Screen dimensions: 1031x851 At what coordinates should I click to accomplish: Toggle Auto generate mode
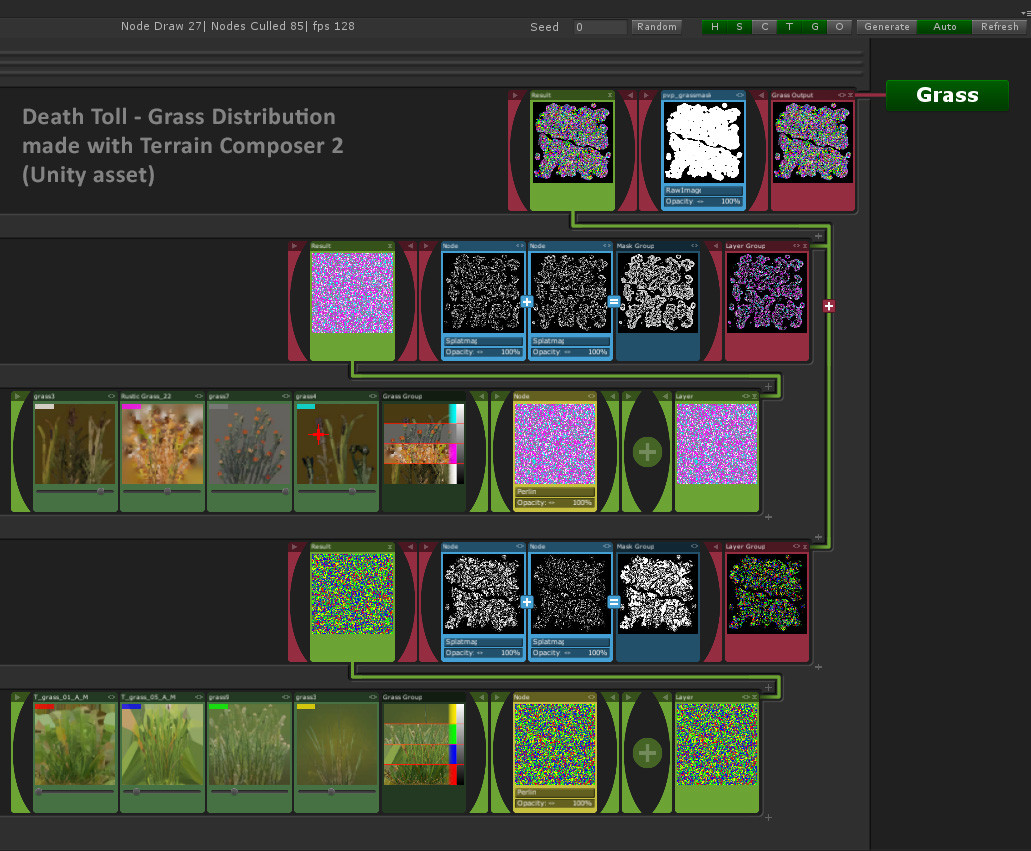tap(945, 27)
